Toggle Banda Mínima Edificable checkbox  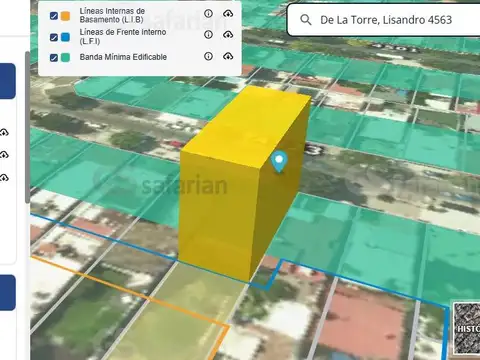[54, 58]
